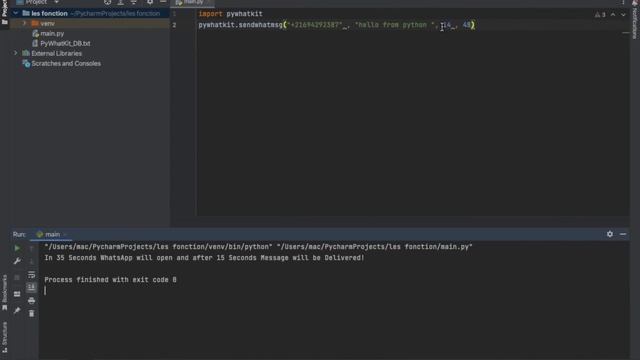
Task: Pin the Run tab with pin icon
Action: [17, 311]
